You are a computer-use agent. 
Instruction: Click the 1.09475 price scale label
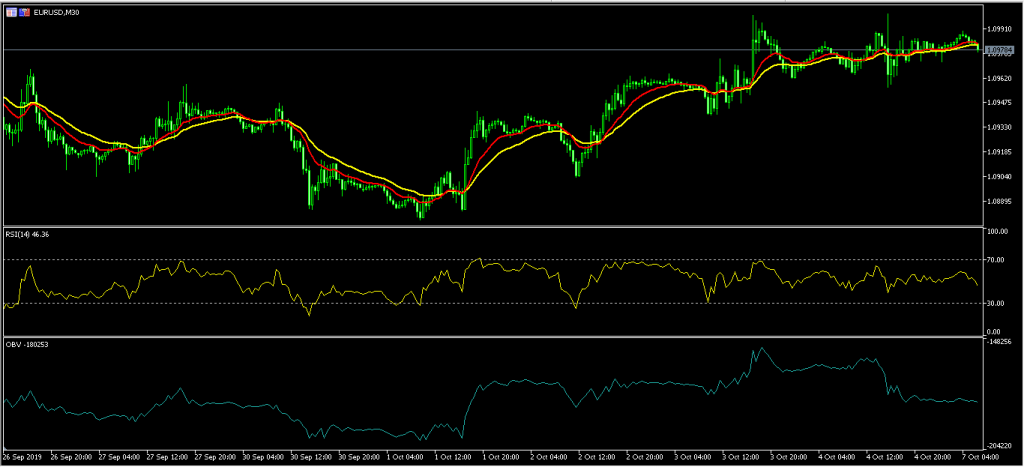(x=1000, y=103)
